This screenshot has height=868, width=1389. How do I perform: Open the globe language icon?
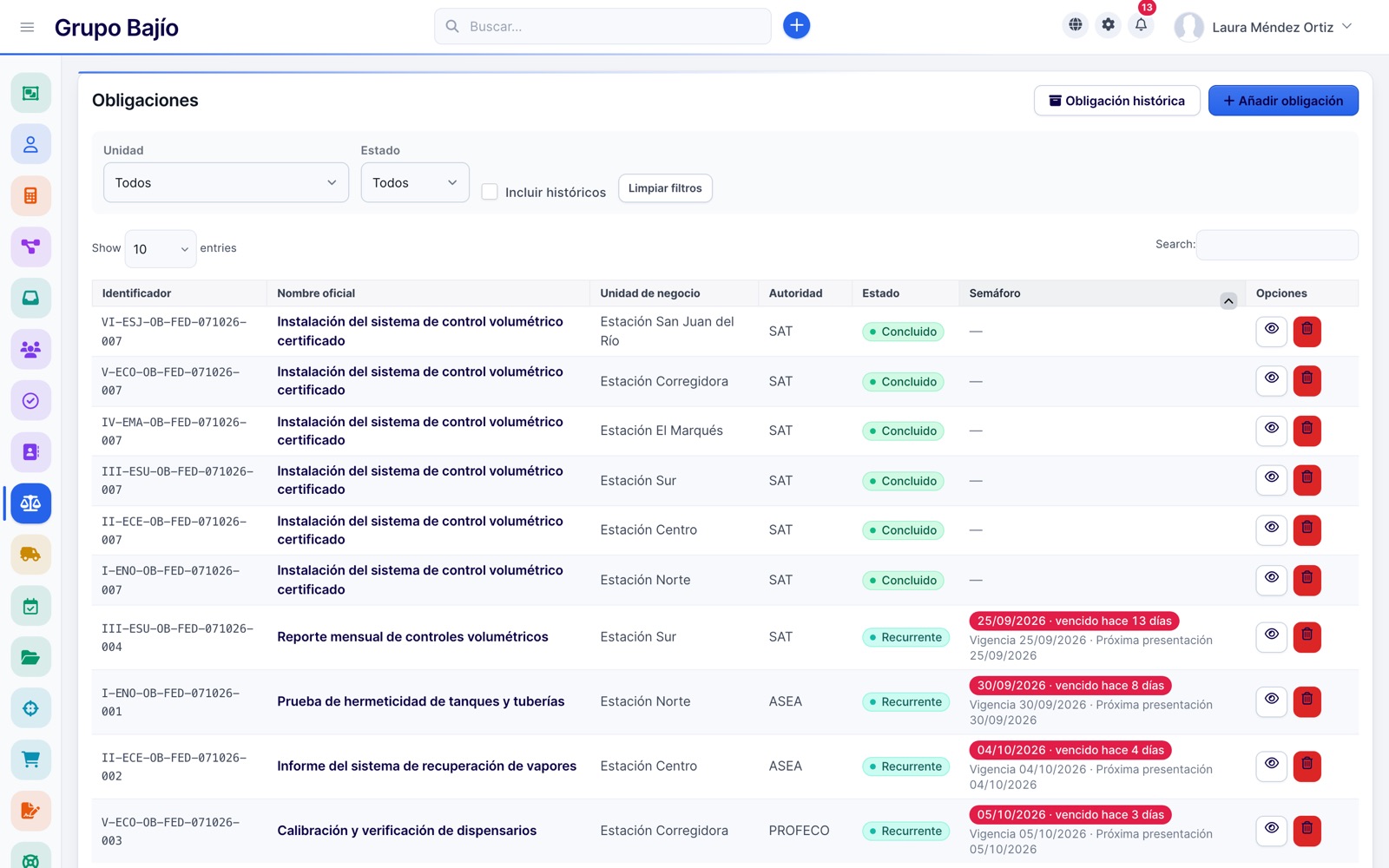[1075, 25]
